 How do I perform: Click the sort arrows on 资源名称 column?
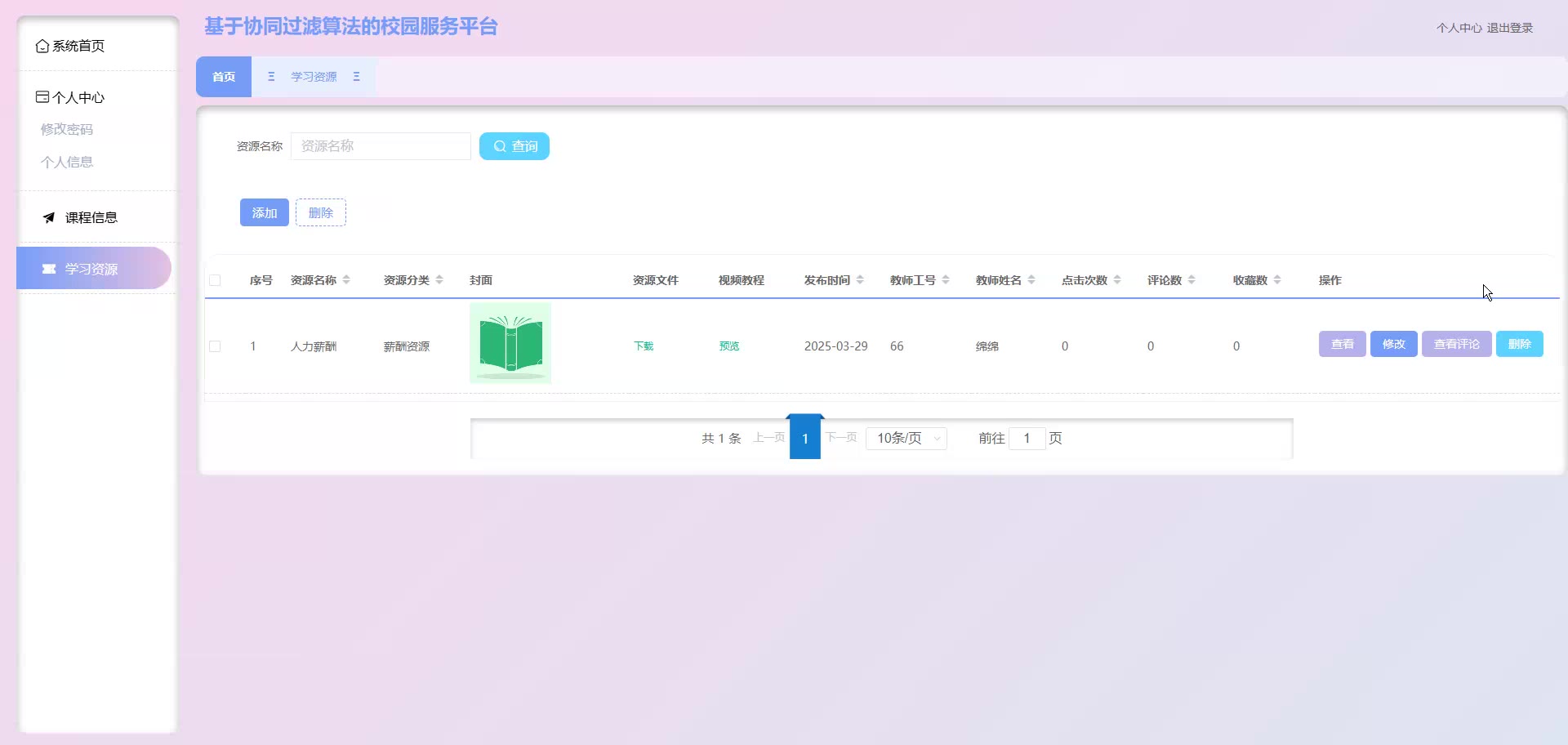point(346,280)
